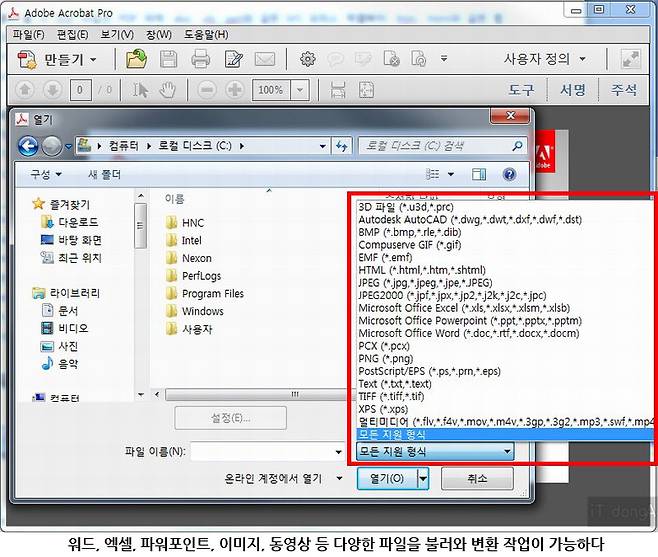The height and width of the screenshot is (557, 658).
Task: Click the 모든 지원 형식 file type combo box
Action: tap(435, 452)
